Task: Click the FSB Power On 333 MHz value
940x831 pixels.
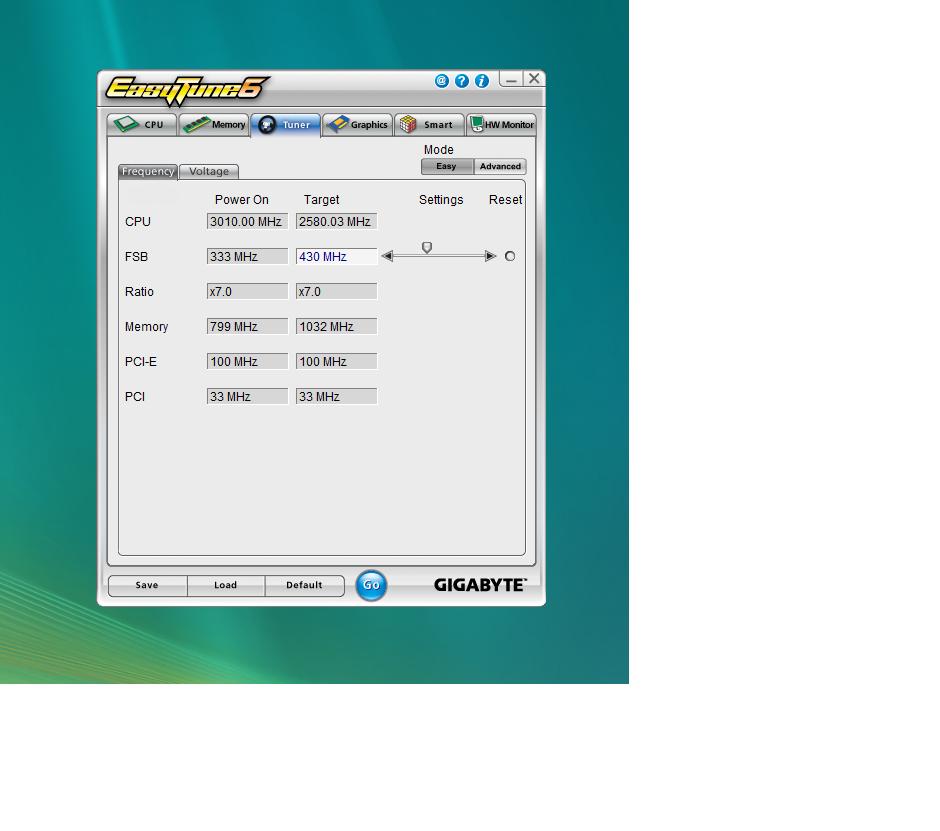Action: coord(248,257)
